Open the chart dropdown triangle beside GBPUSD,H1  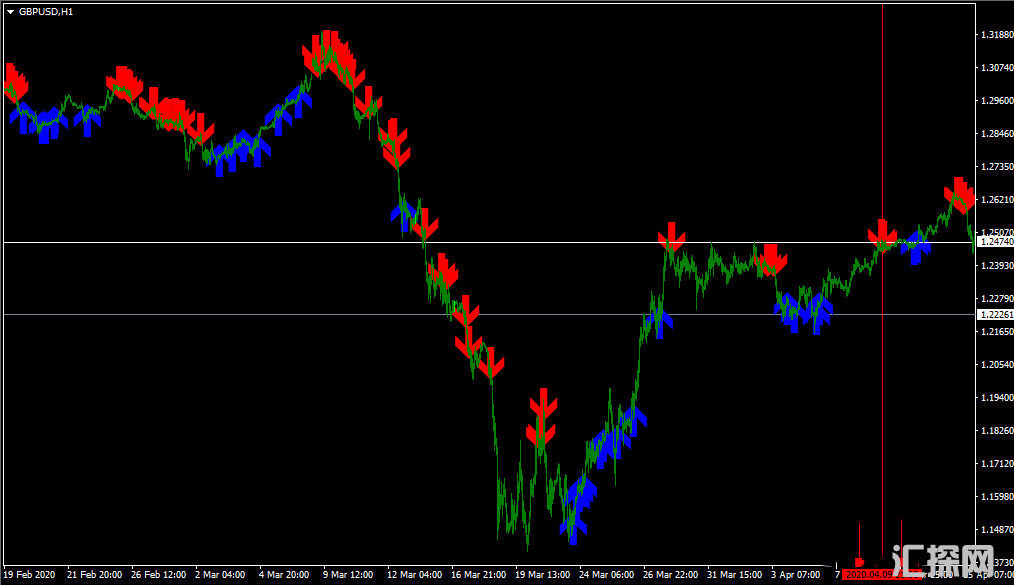(10, 12)
